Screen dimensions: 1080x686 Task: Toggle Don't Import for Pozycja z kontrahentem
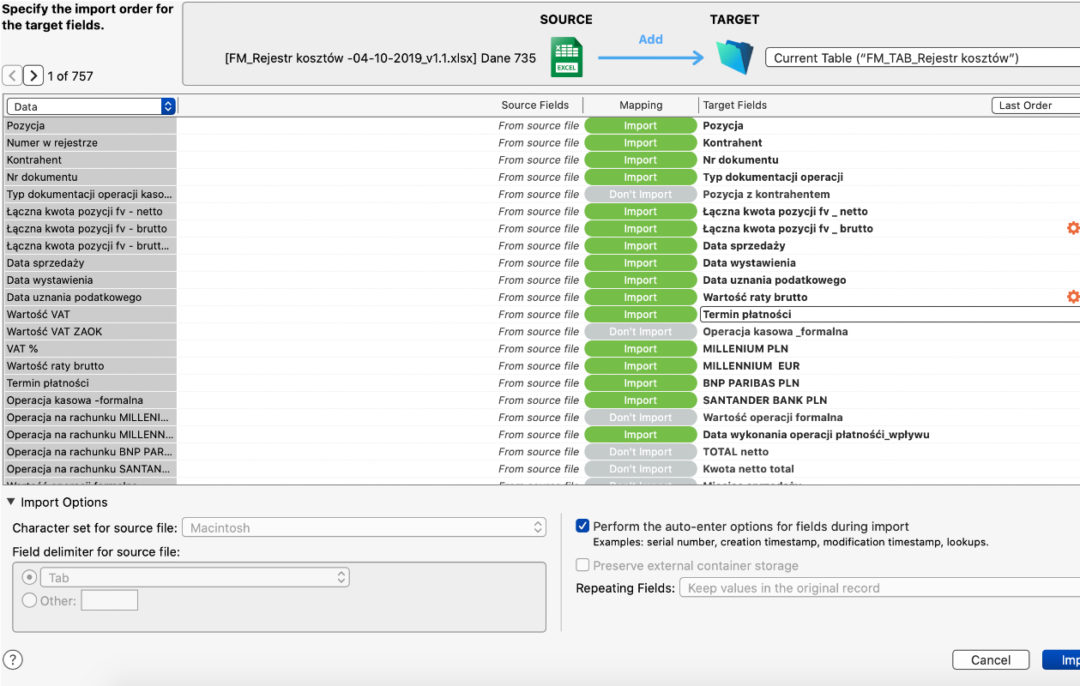tap(641, 194)
